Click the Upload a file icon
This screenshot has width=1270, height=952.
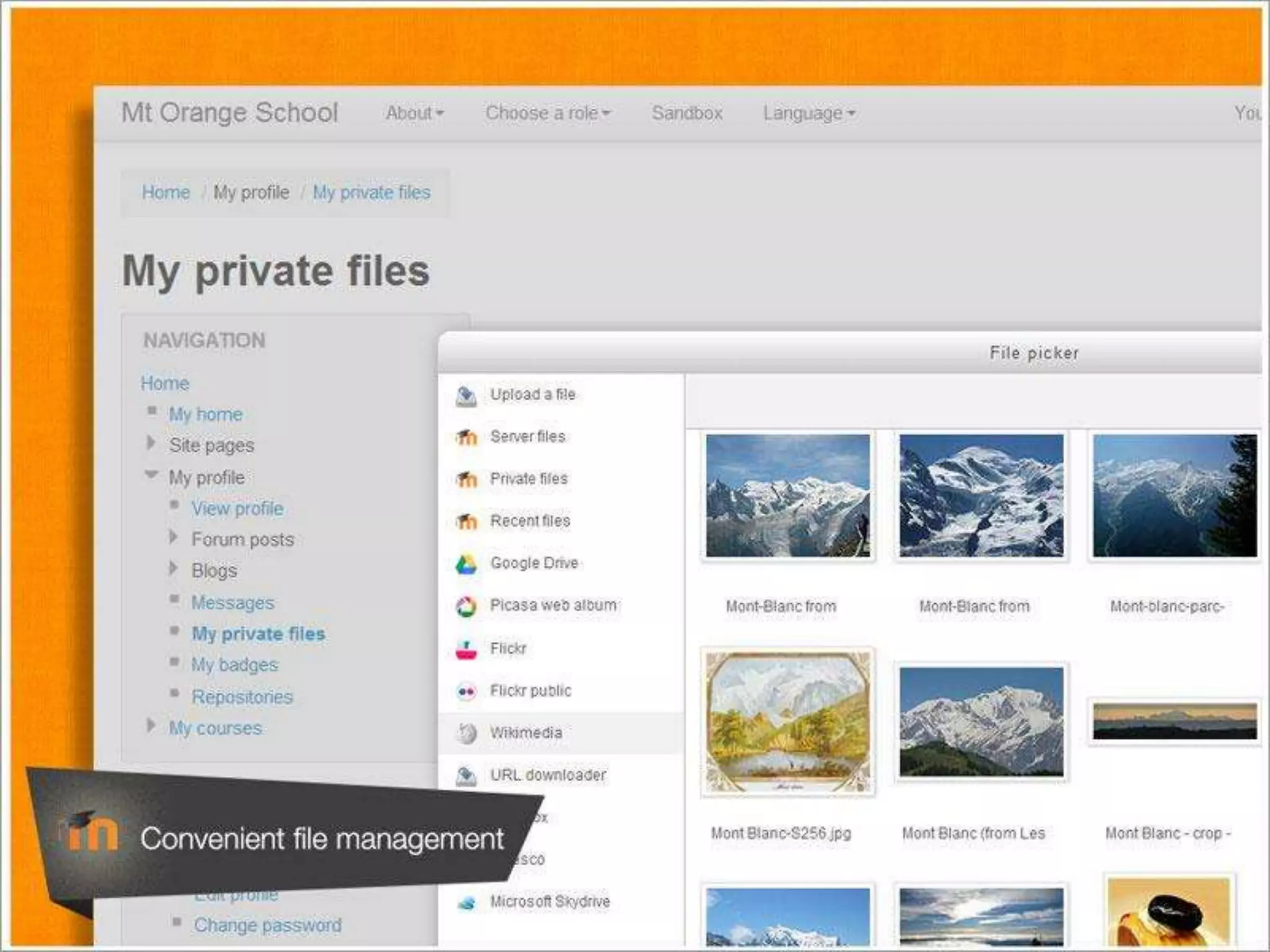(466, 395)
